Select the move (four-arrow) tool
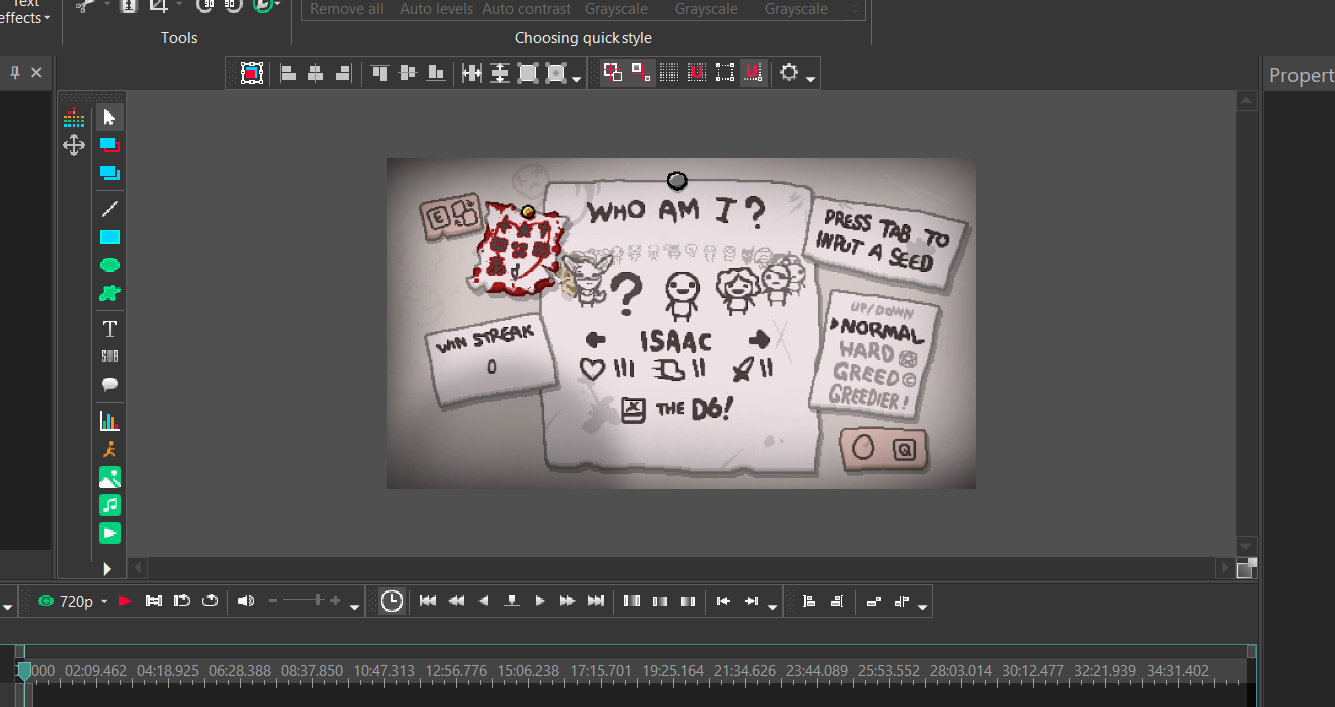Screen dimensions: 1335x707 tap(74, 146)
